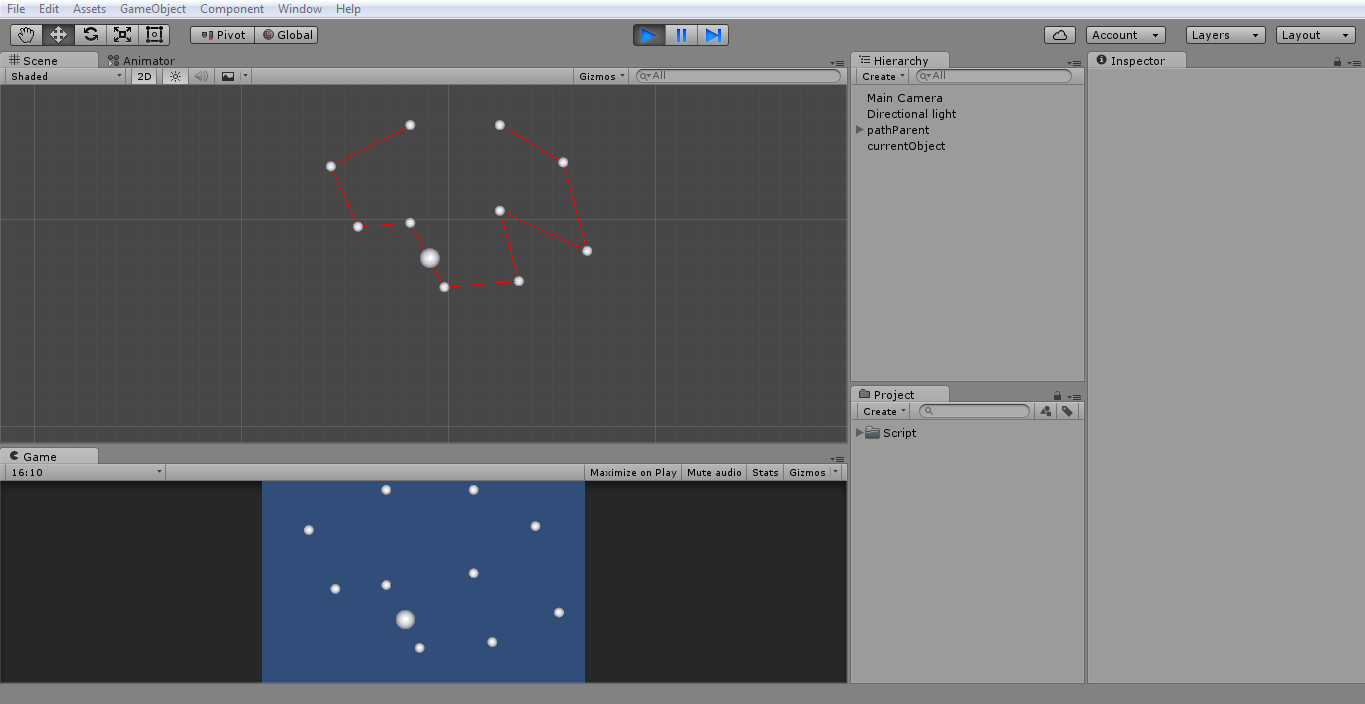Image resolution: width=1365 pixels, height=704 pixels.
Task: Select the Rect Transform tool
Action: 154,34
